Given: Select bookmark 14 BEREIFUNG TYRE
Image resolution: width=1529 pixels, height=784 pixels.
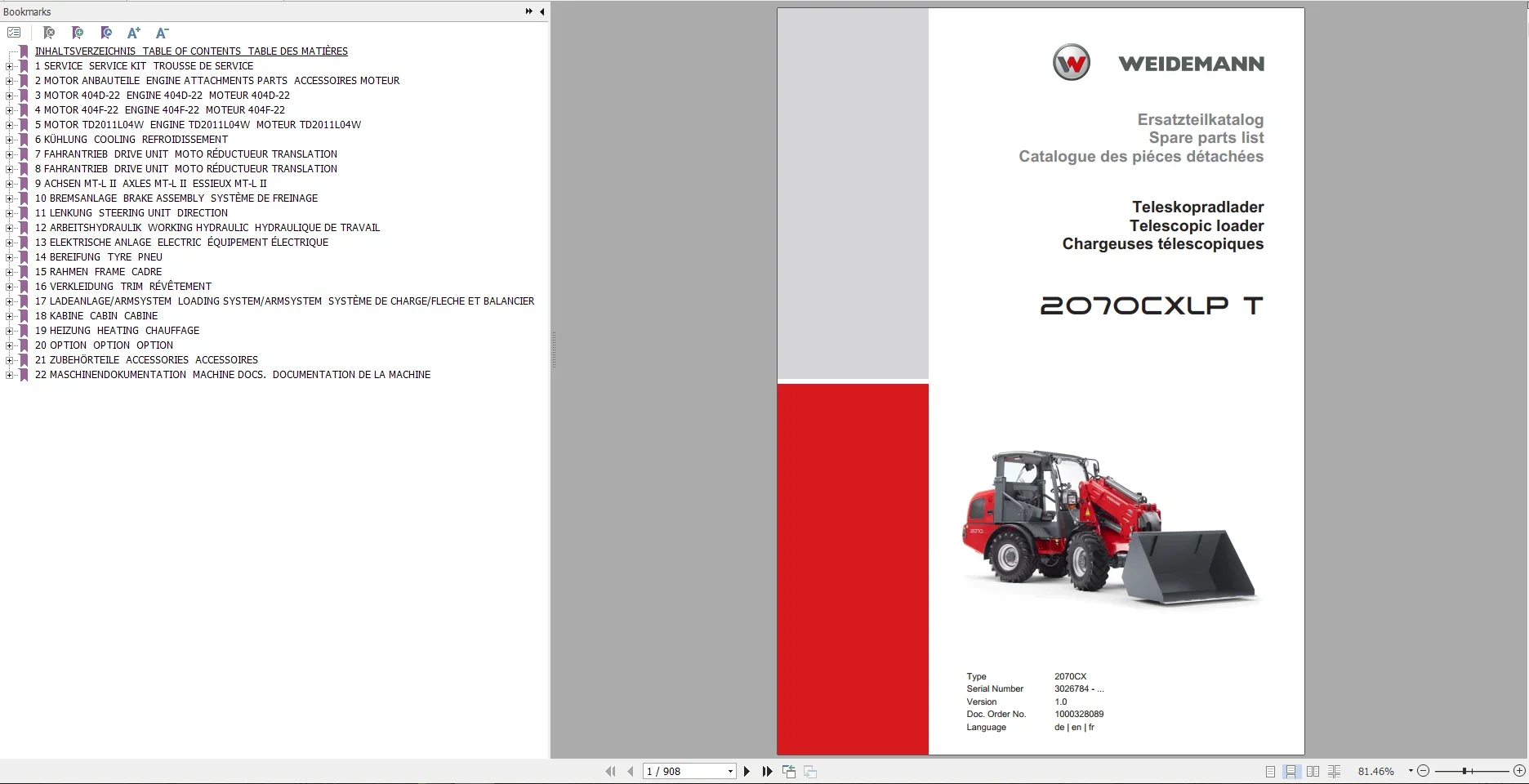Looking at the screenshot, I should tap(99, 257).
